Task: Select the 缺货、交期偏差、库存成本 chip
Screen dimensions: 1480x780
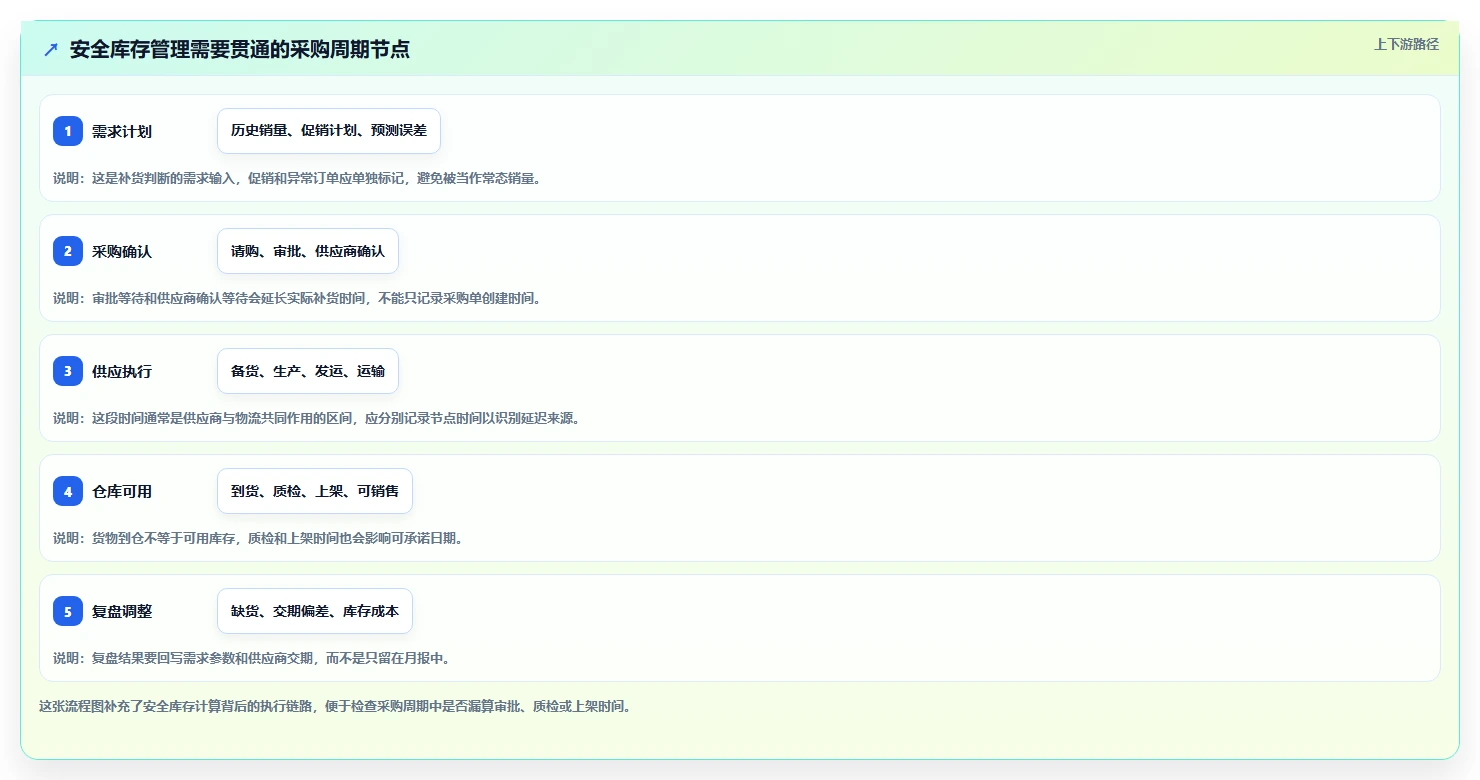Action: 315,611
